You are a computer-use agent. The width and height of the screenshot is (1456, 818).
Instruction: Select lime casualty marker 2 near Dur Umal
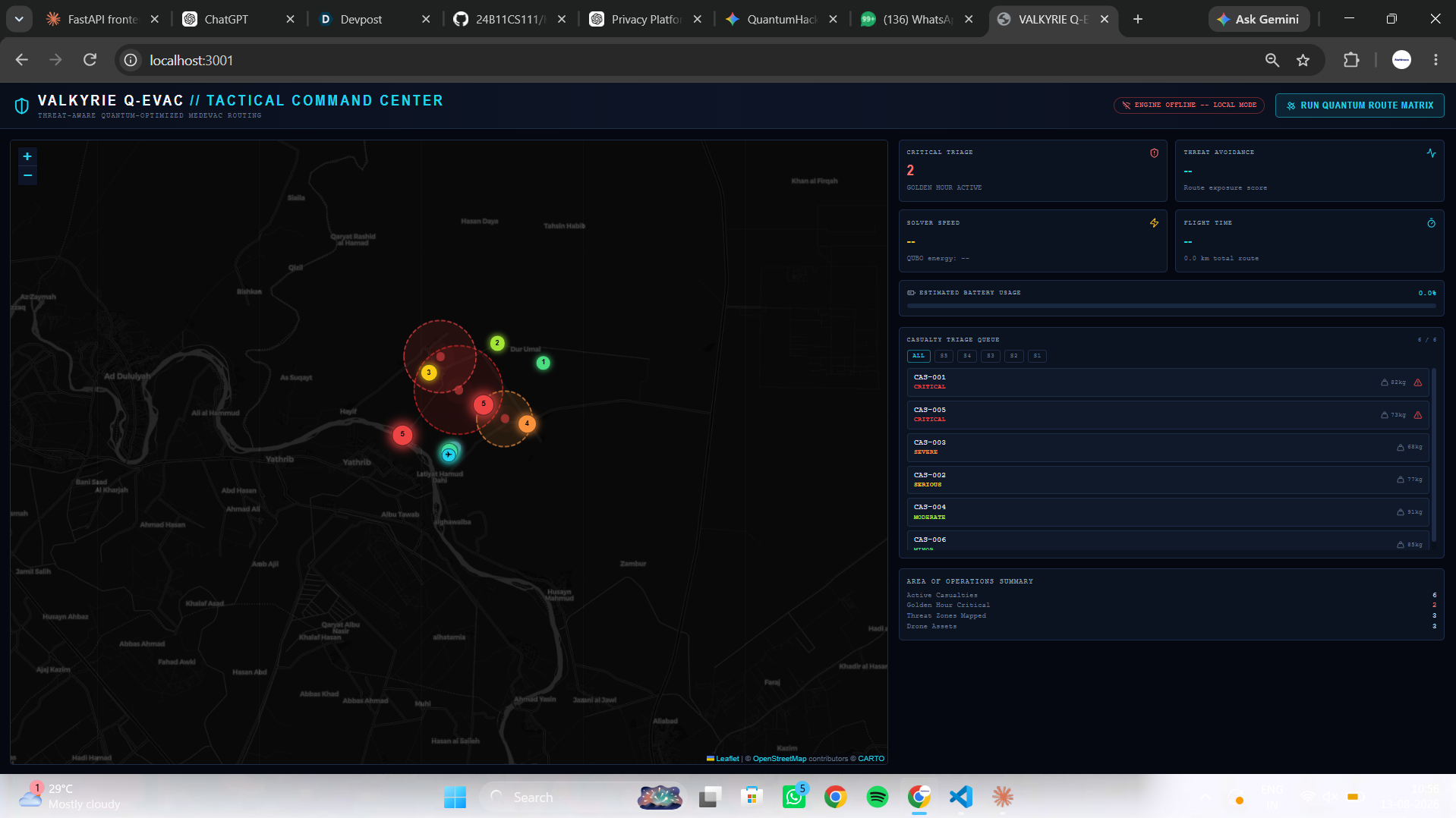pyautogui.click(x=497, y=343)
